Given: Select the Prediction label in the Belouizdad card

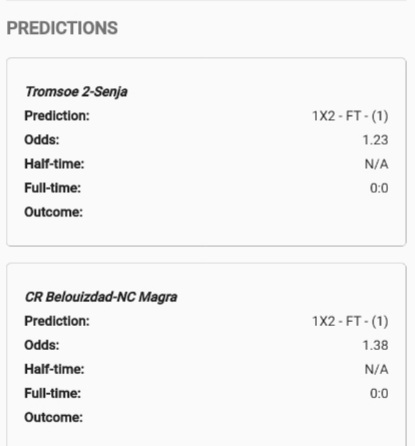Looking at the screenshot, I should pyautogui.click(x=57, y=321).
